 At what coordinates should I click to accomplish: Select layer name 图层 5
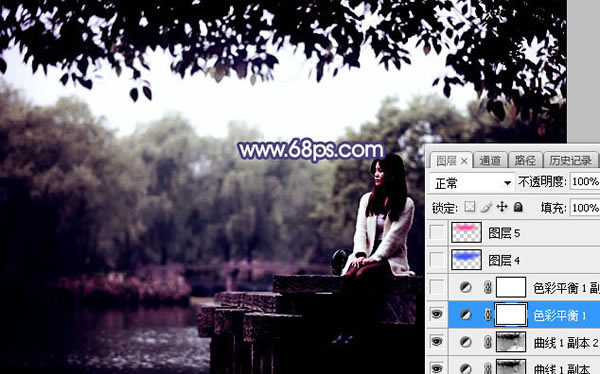[504, 233]
